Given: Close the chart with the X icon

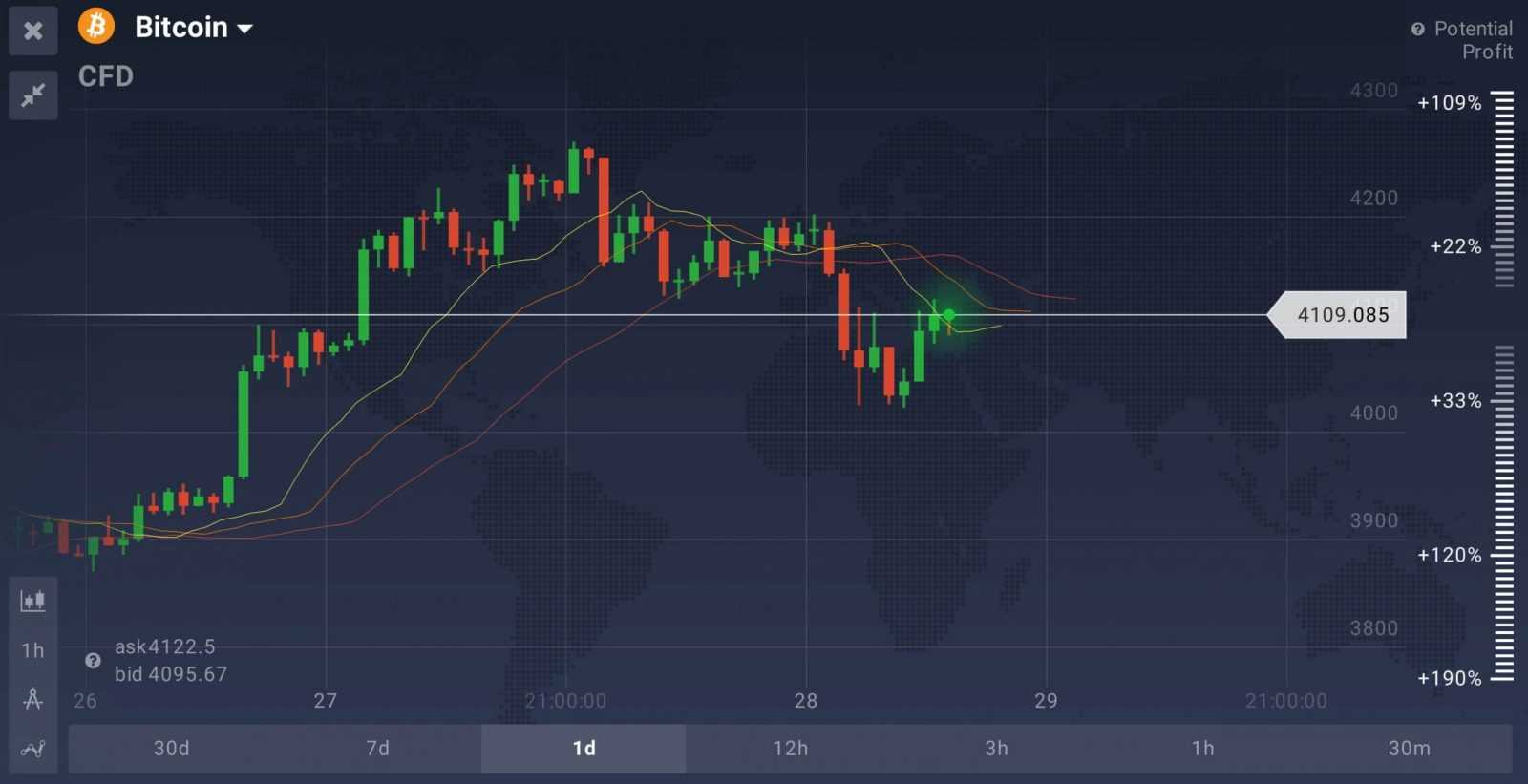Looking at the screenshot, I should point(33,31).
